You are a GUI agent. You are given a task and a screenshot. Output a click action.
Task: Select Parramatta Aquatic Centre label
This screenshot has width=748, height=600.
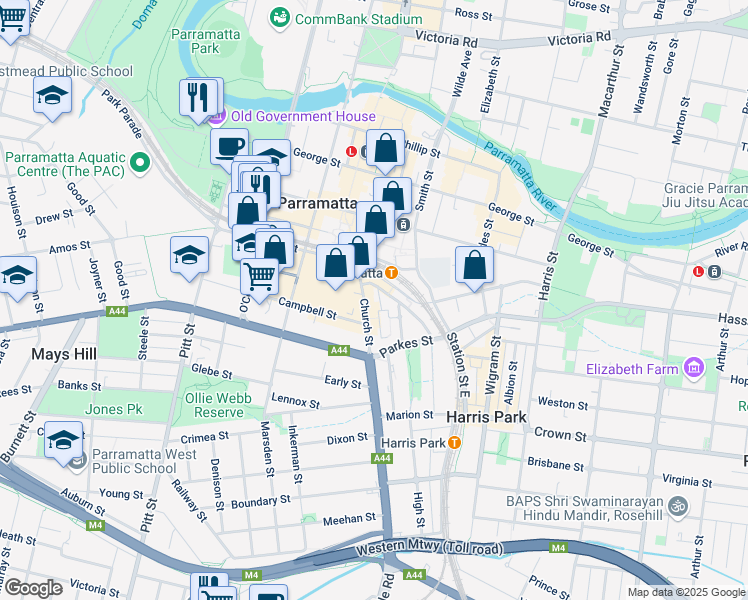65,164
